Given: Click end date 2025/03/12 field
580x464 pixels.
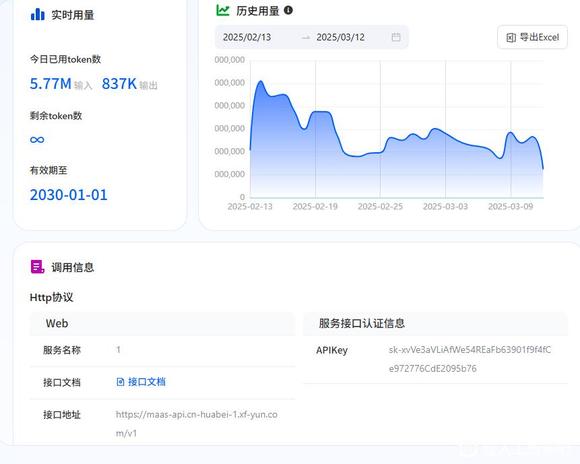Looking at the screenshot, I should pos(340,37).
